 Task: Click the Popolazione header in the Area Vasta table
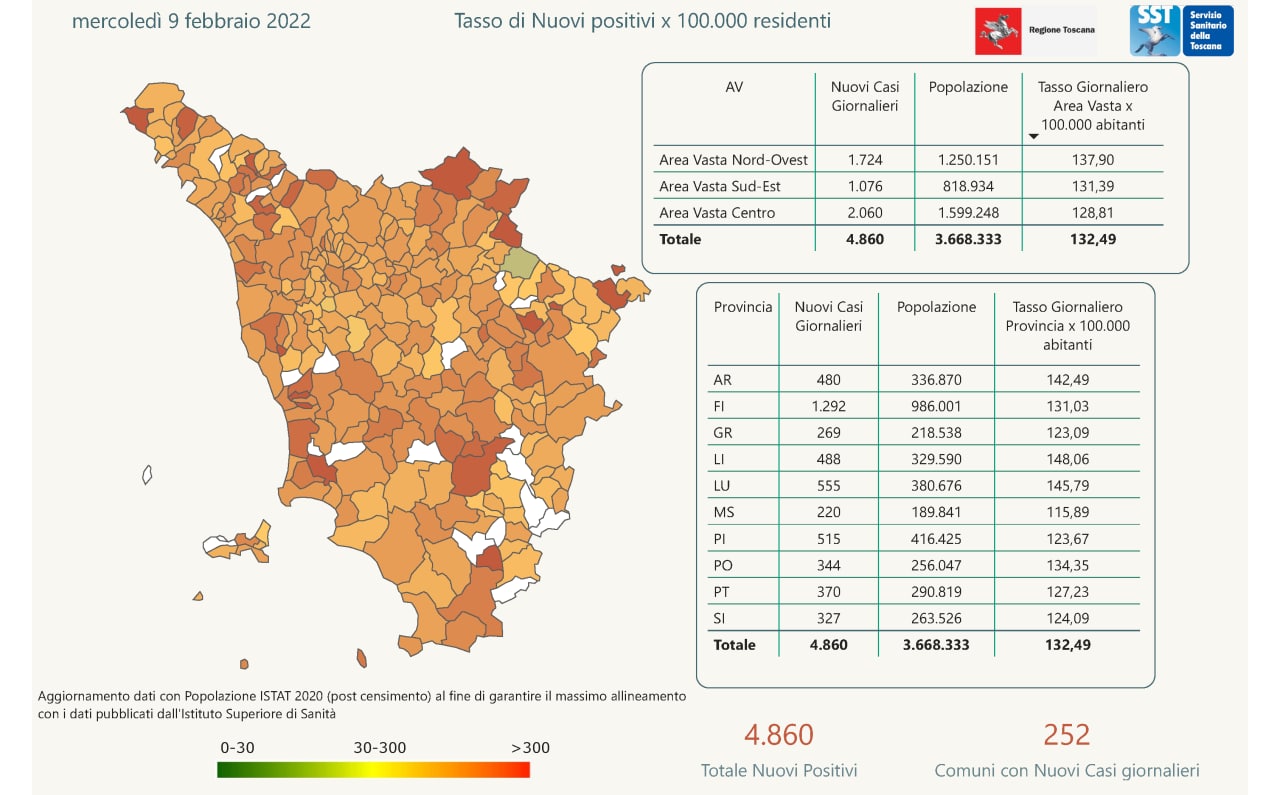tap(968, 87)
